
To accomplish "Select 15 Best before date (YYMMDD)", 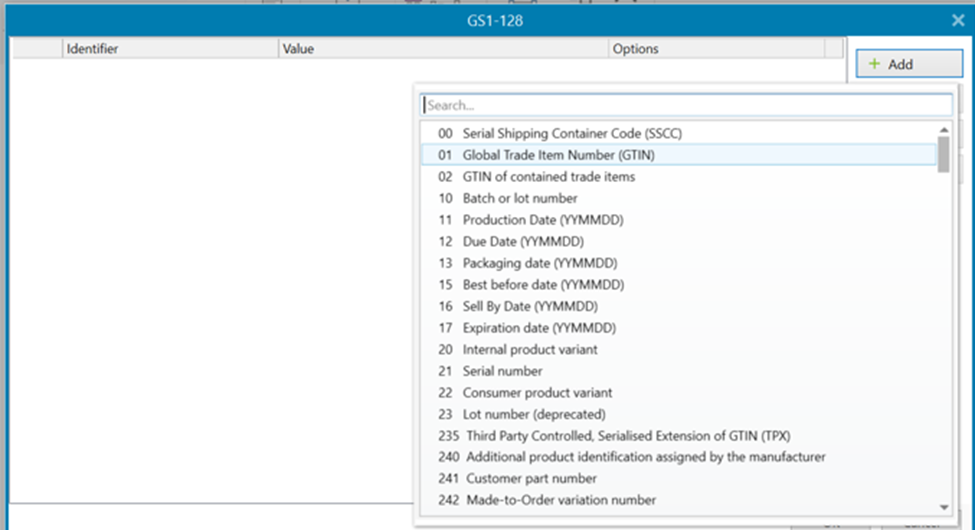I will 544,285.
